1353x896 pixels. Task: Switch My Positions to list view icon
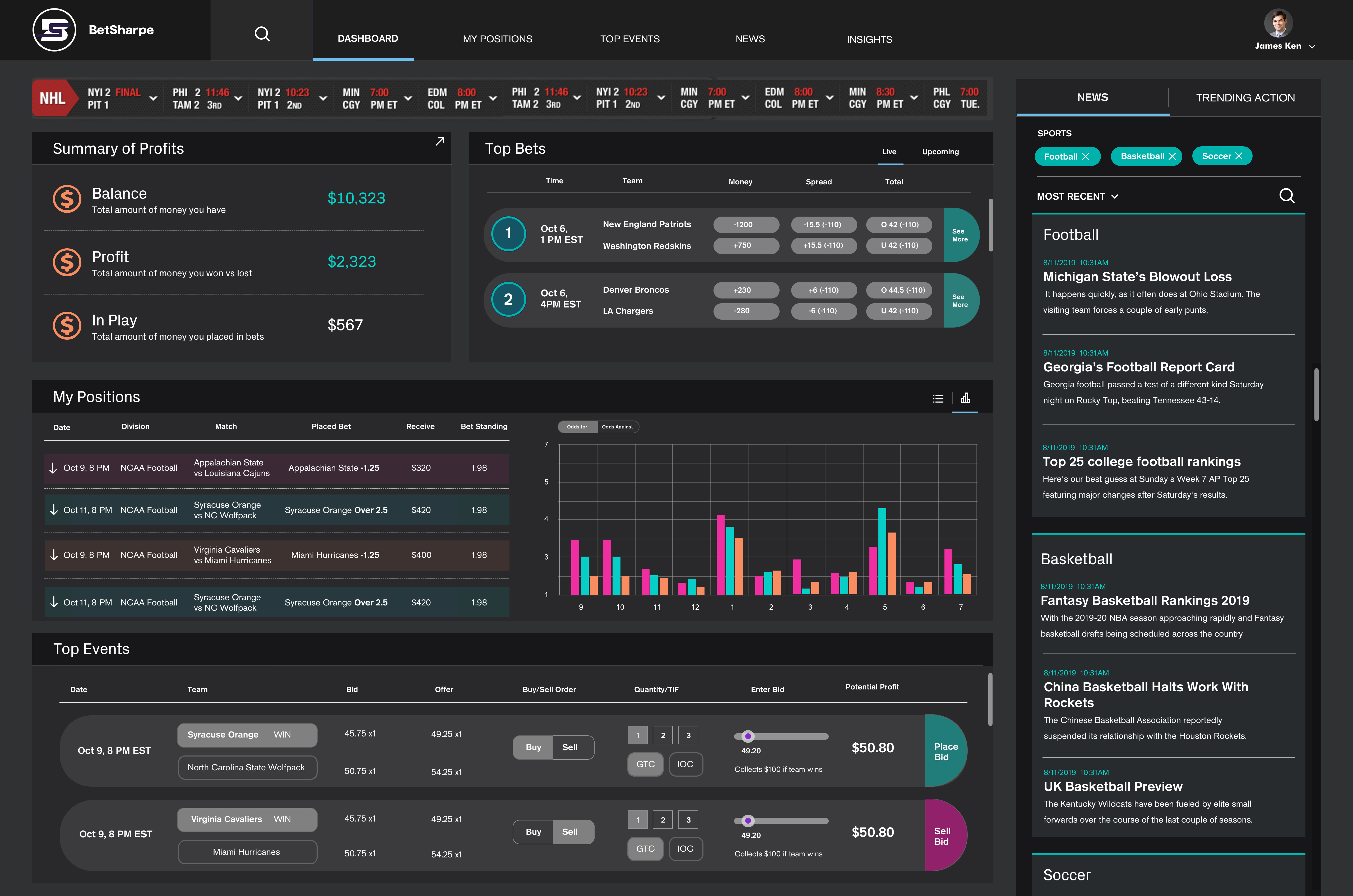tap(938, 399)
